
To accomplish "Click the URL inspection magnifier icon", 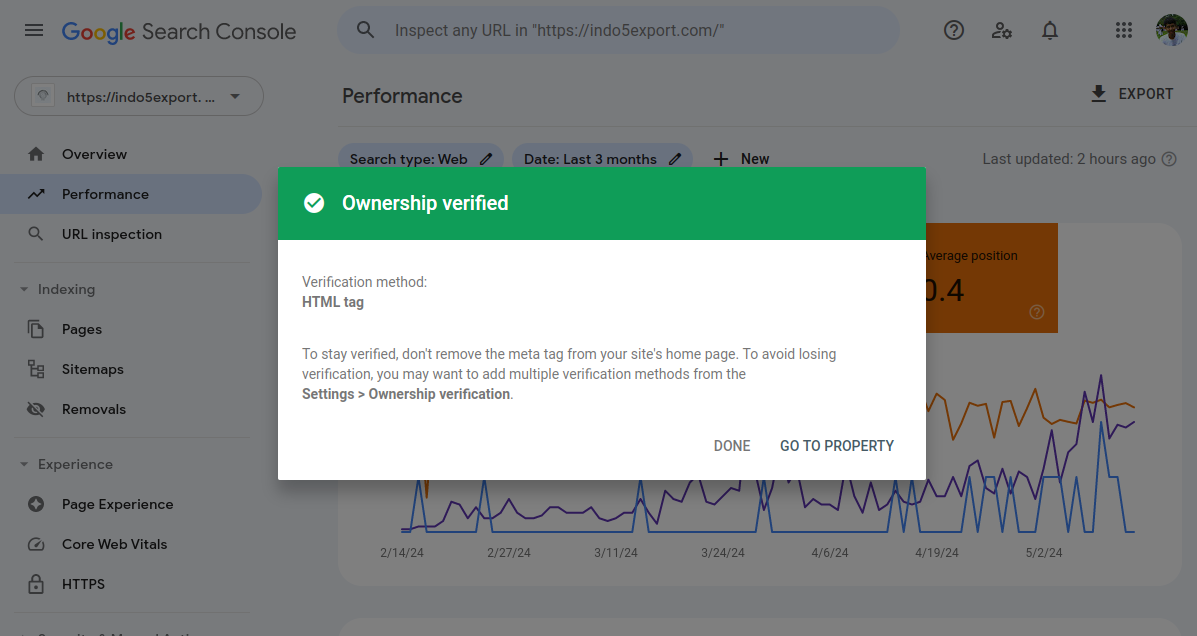I will pos(36,234).
